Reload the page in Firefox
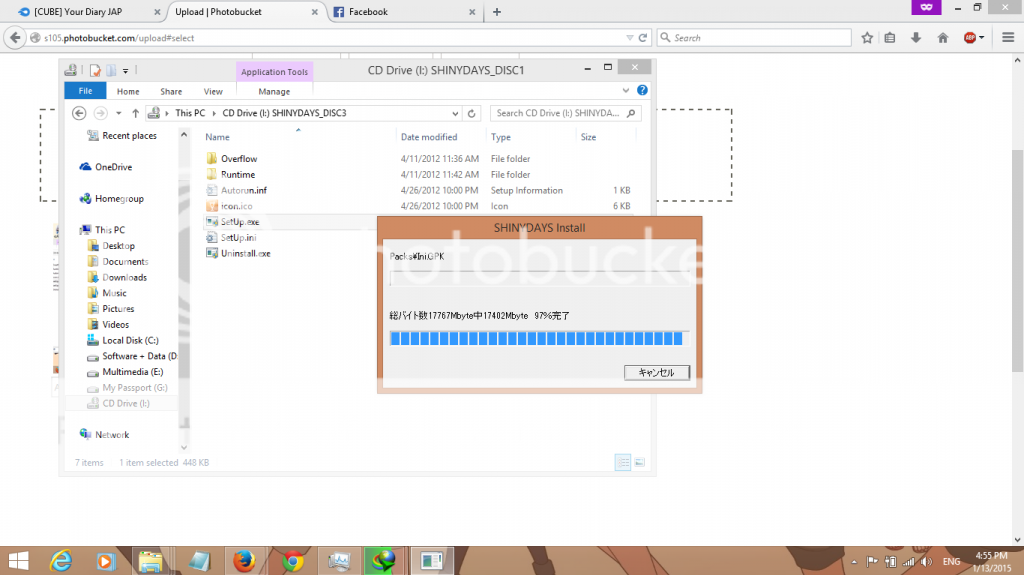Image resolution: width=1024 pixels, height=575 pixels. tap(644, 38)
